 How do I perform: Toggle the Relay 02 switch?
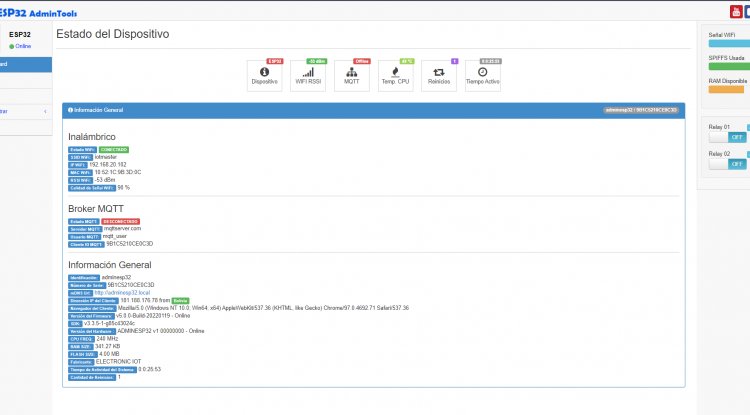727,164
